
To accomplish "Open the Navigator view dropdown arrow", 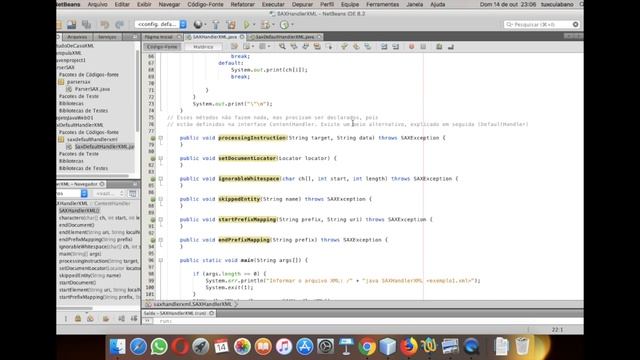I will [x=84, y=193].
